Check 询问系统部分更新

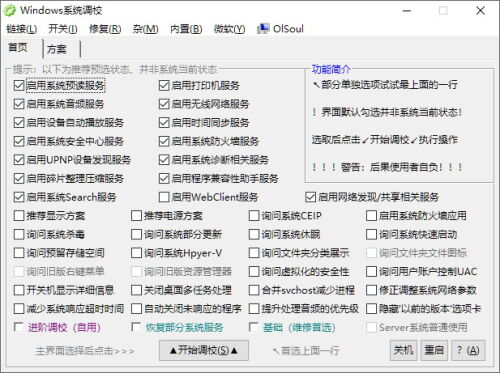coord(136,234)
